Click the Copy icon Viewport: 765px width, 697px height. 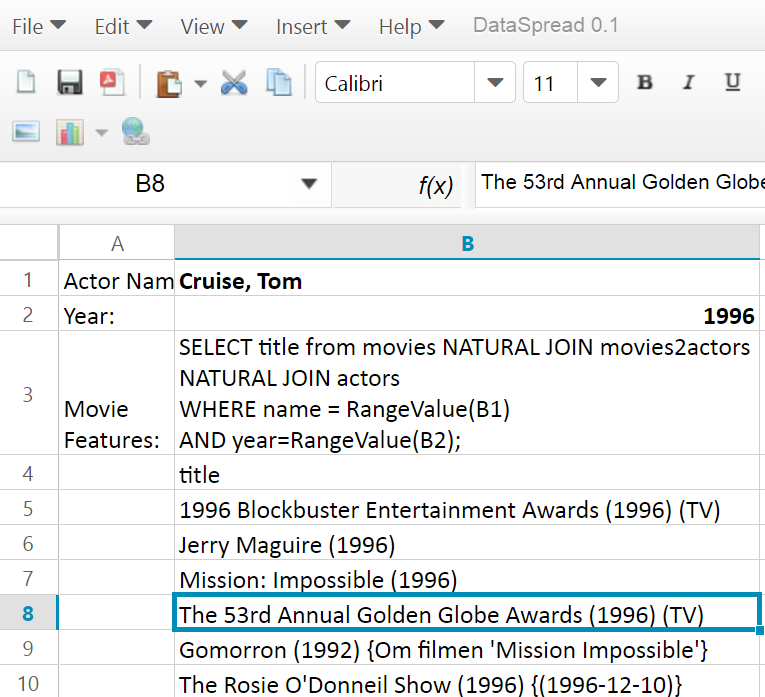(278, 83)
